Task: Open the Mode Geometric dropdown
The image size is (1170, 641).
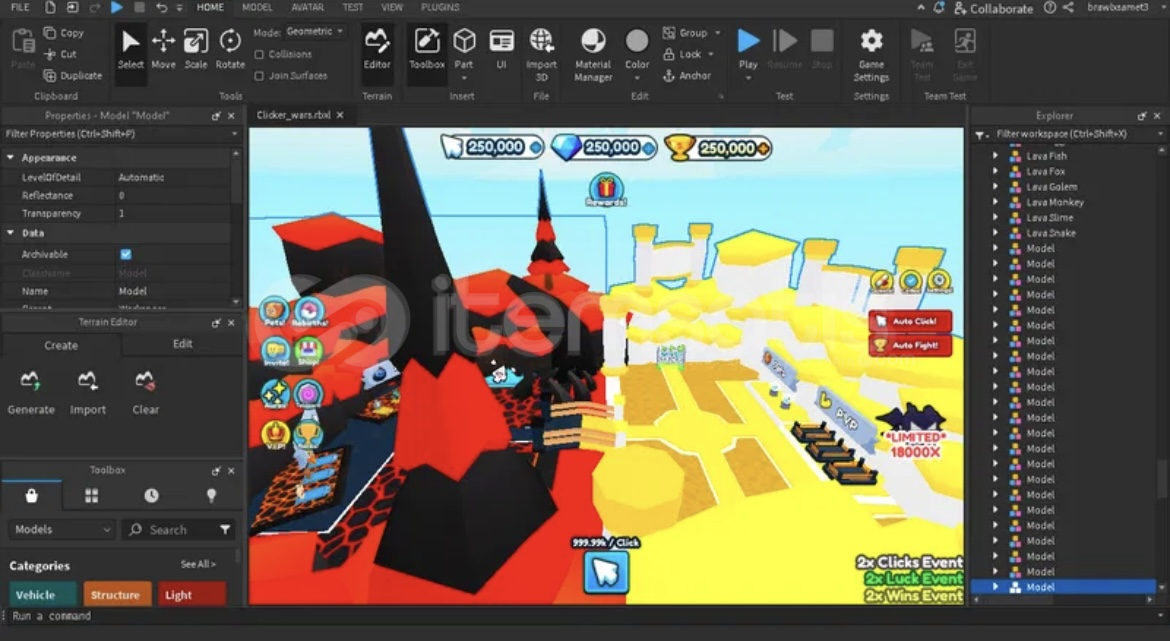Action: (314, 32)
